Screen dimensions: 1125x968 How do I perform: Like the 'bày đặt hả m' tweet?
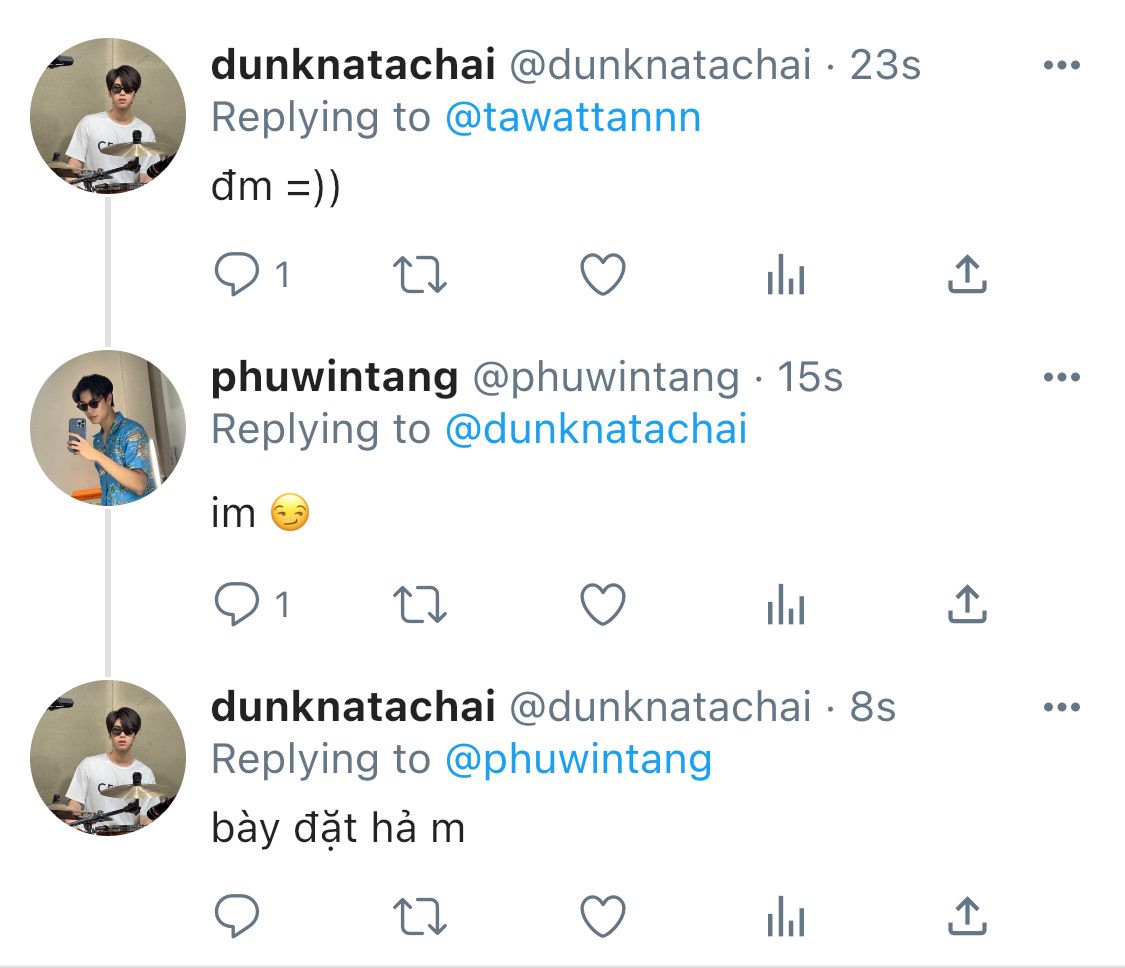coord(603,916)
